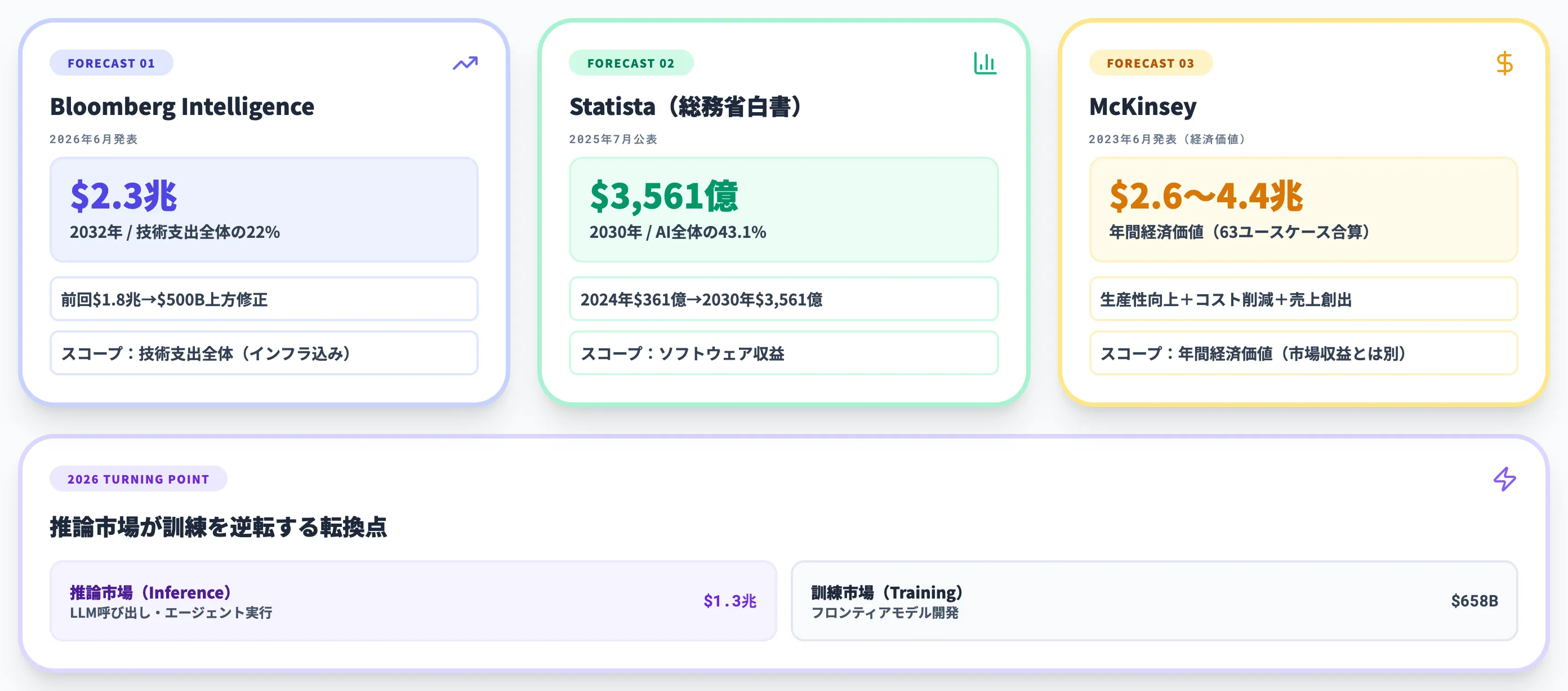Click the 推論市場（Inference）$1.3兆 panel
This screenshot has height=691, width=1568.
pos(413,601)
